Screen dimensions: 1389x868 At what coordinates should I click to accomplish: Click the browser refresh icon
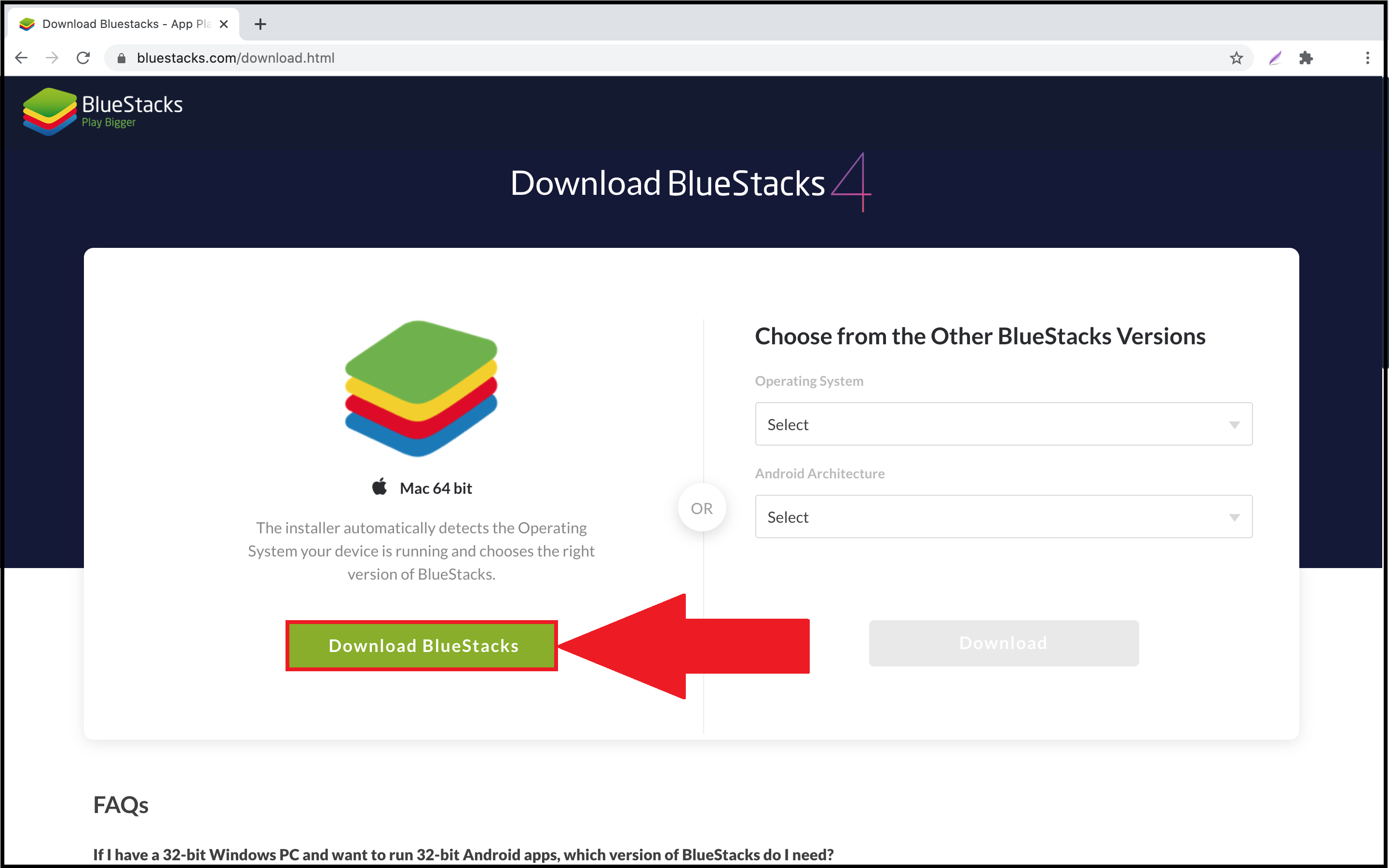[x=84, y=57]
